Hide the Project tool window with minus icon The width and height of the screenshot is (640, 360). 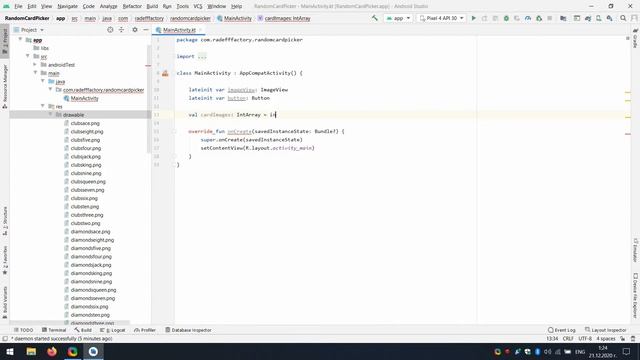146,30
